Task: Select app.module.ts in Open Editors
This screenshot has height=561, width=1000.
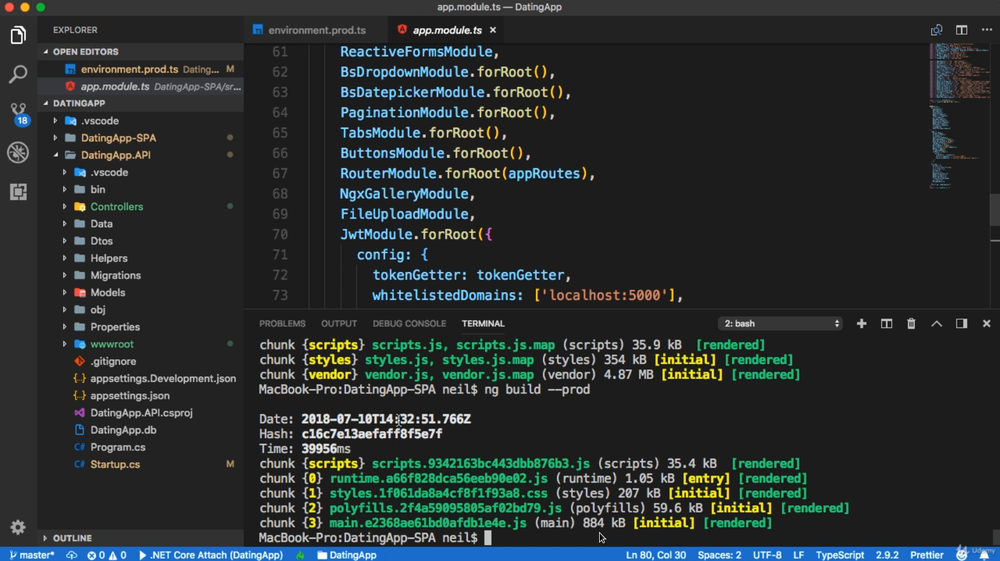Action: pyautogui.click(x=140, y=86)
